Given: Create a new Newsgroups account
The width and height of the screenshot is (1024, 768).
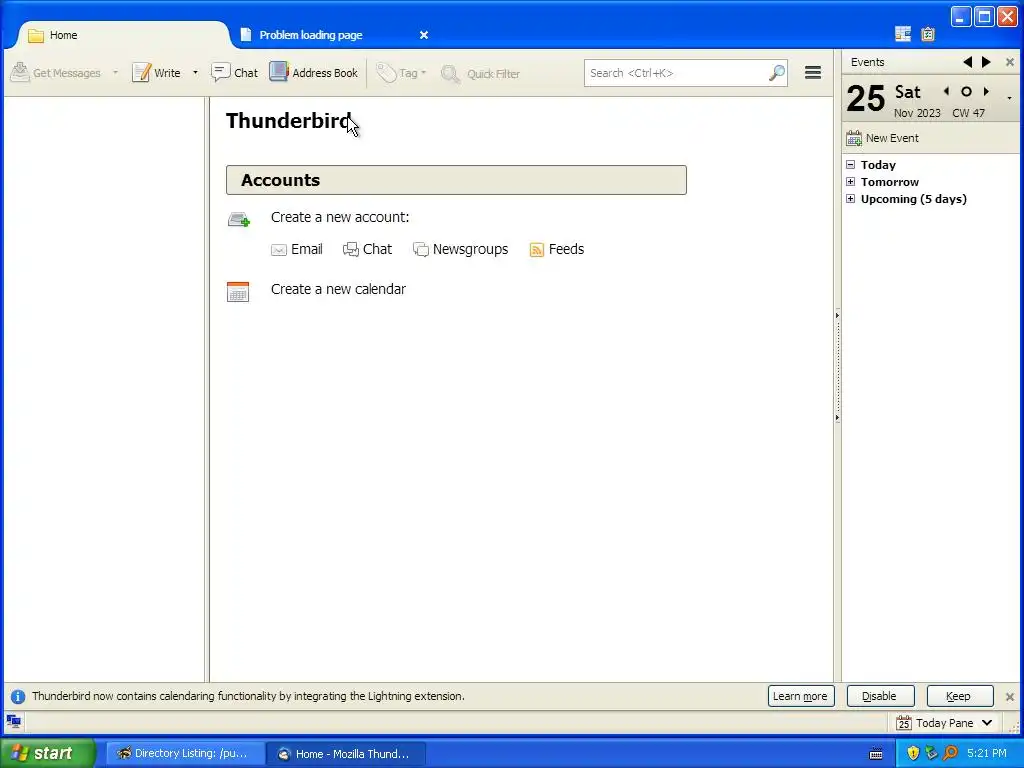Looking at the screenshot, I should (x=461, y=249).
